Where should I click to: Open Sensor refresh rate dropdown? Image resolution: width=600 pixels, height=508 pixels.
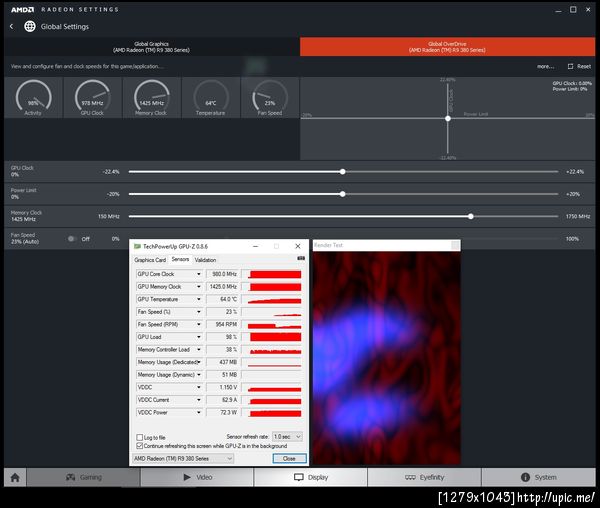[x=287, y=436]
